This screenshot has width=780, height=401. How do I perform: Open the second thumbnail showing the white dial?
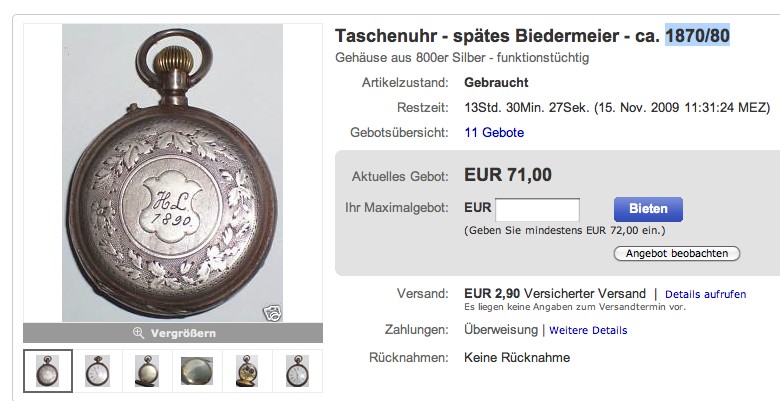click(x=97, y=371)
